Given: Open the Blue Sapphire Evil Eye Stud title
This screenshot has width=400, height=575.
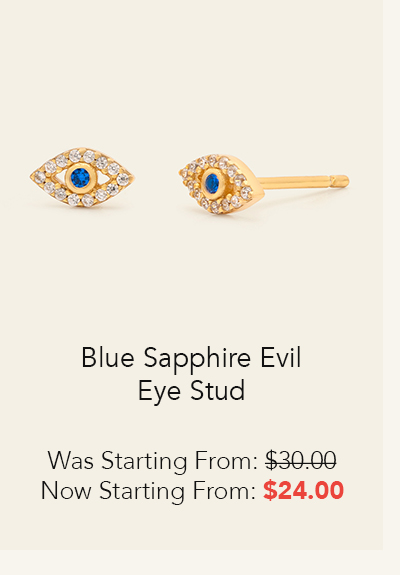Looking at the screenshot, I should point(191,374).
